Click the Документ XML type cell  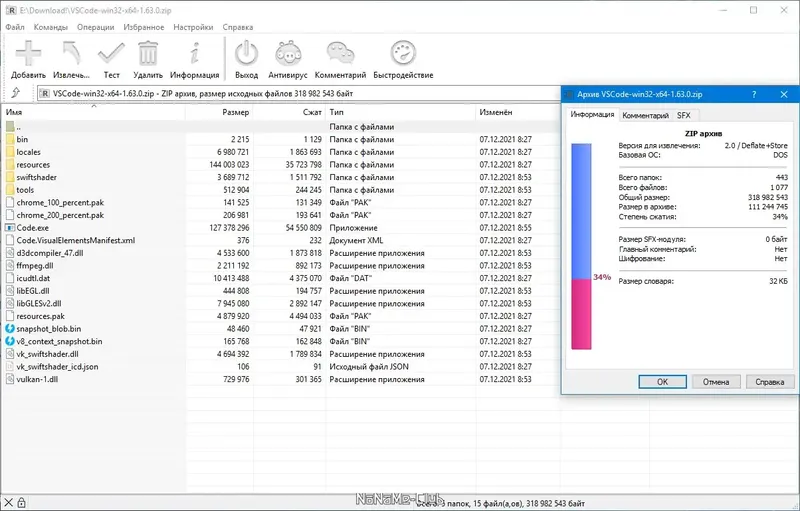(x=356, y=240)
